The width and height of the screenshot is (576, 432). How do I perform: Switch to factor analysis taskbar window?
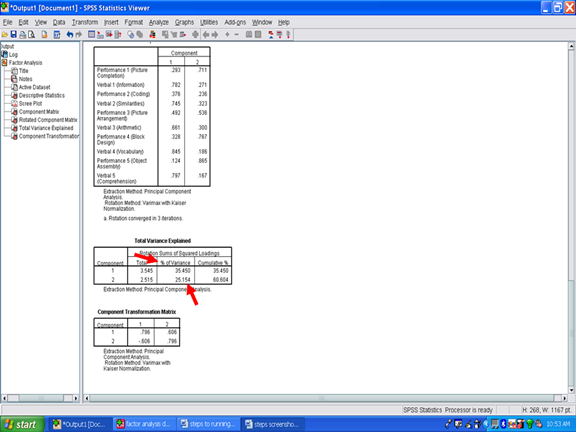pos(144,424)
